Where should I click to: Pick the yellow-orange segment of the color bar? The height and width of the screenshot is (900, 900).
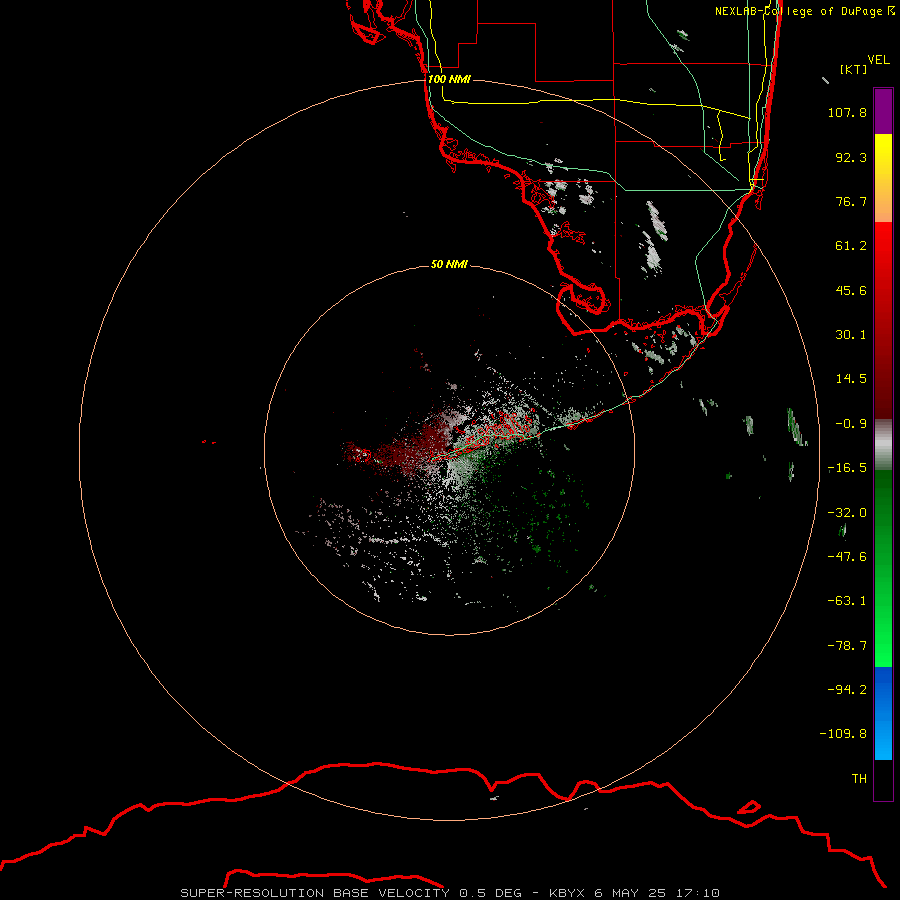pyautogui.click(x=883, y=178)
